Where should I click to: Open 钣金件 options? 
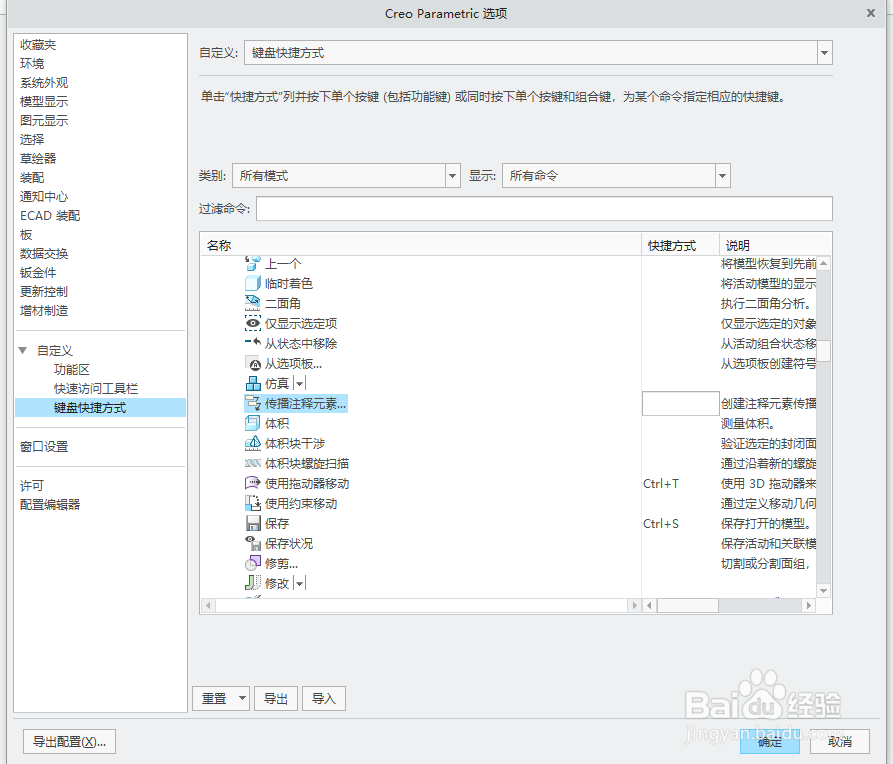tap(38, 272)
